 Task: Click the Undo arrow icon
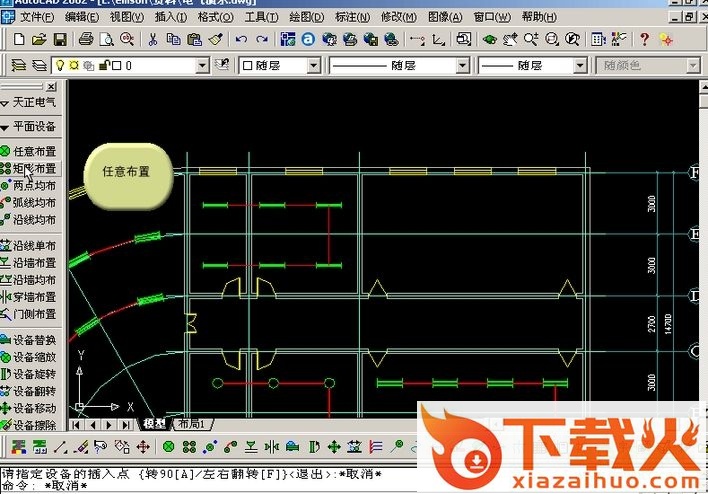coord(241,39)
